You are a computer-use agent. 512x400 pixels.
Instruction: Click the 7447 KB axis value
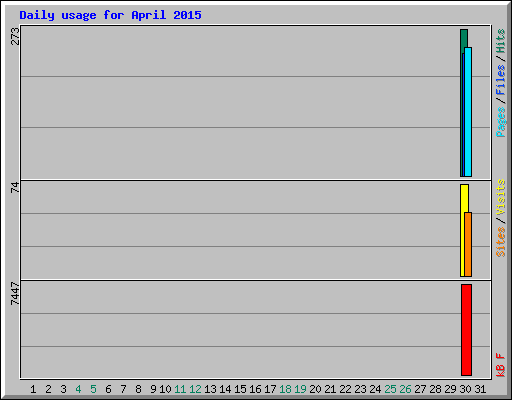point(15,294)
